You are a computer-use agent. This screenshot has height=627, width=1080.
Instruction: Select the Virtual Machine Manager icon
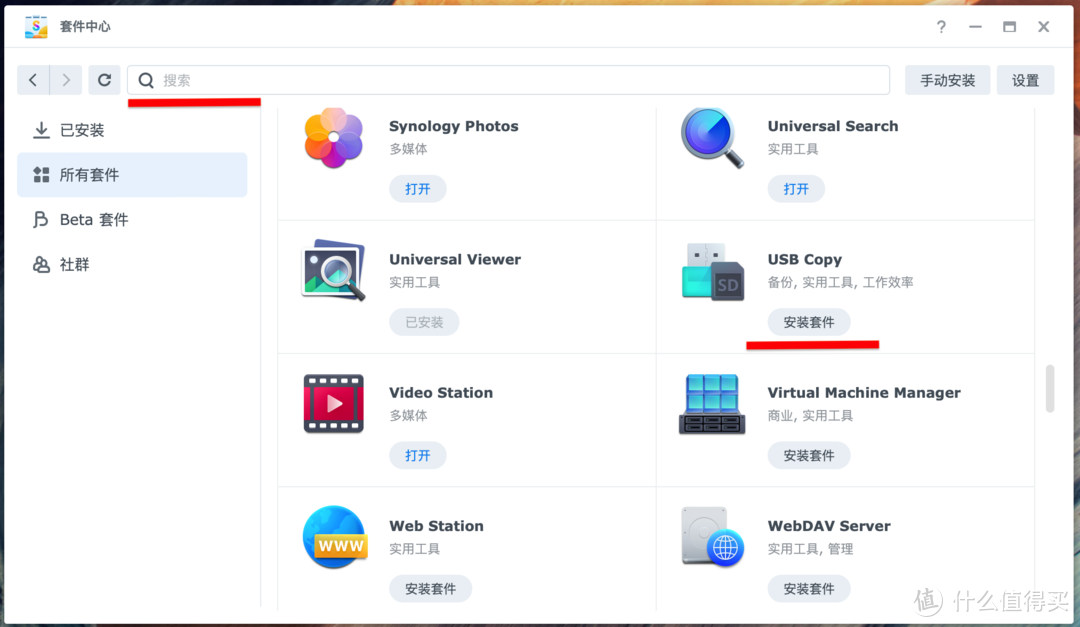click(712, 403)
